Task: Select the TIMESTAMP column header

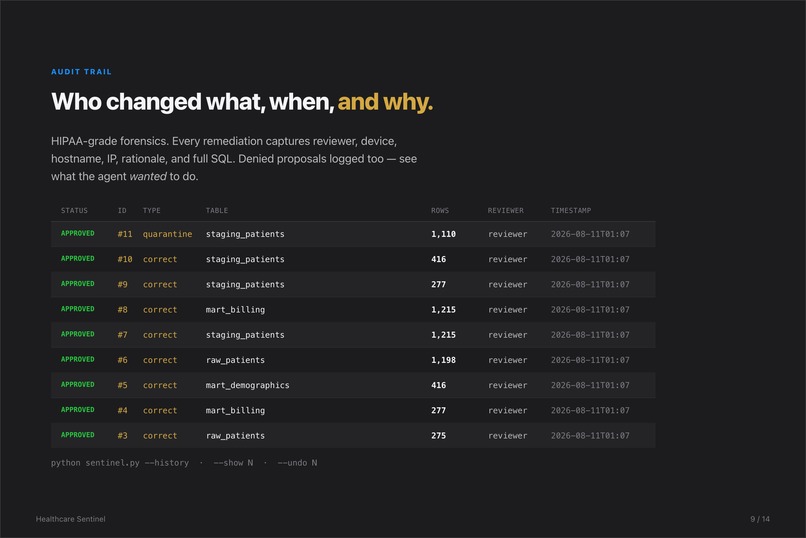Action: [x=571, y=211]
